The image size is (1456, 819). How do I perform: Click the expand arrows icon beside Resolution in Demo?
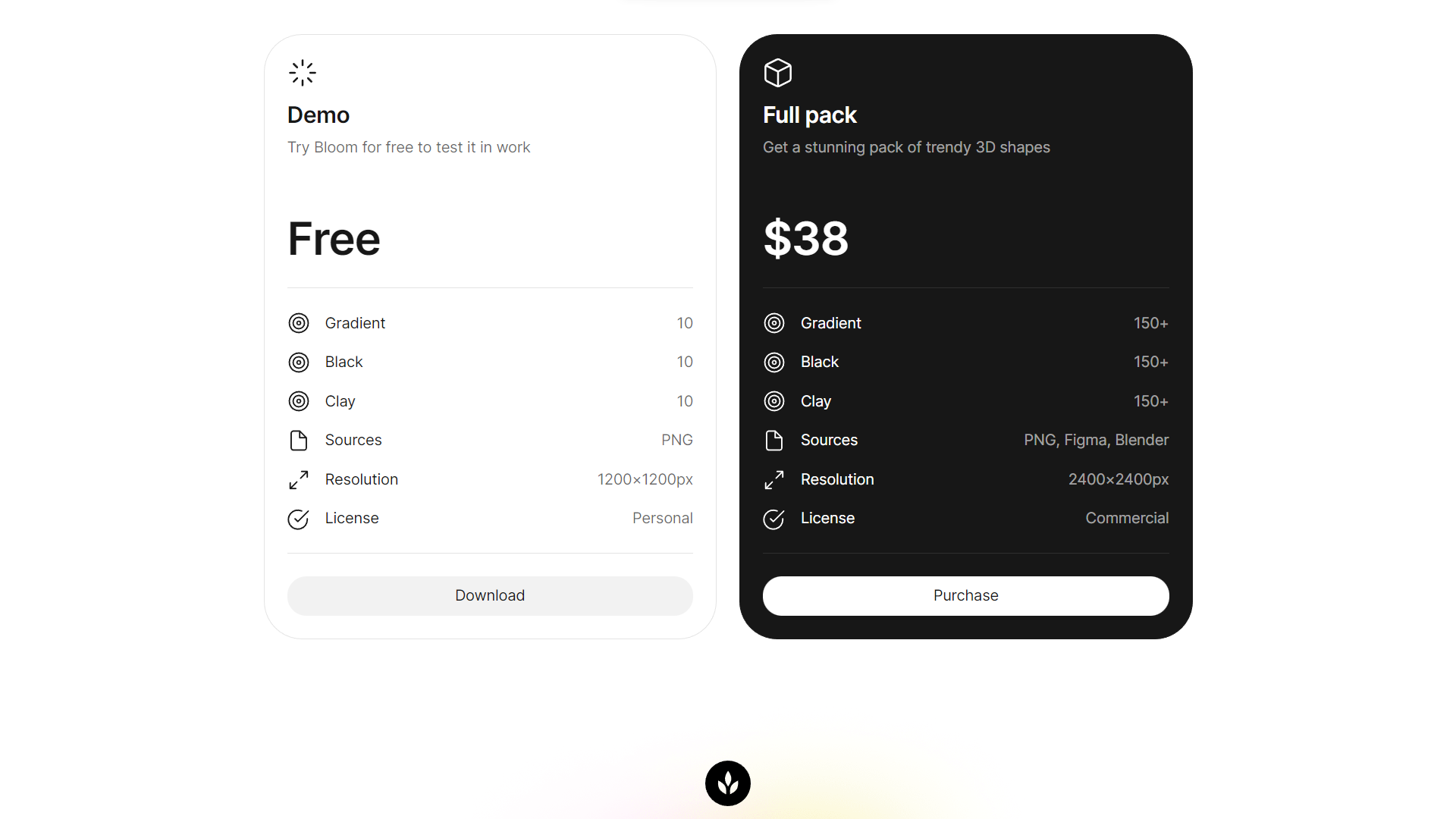(x=299, y=480)
